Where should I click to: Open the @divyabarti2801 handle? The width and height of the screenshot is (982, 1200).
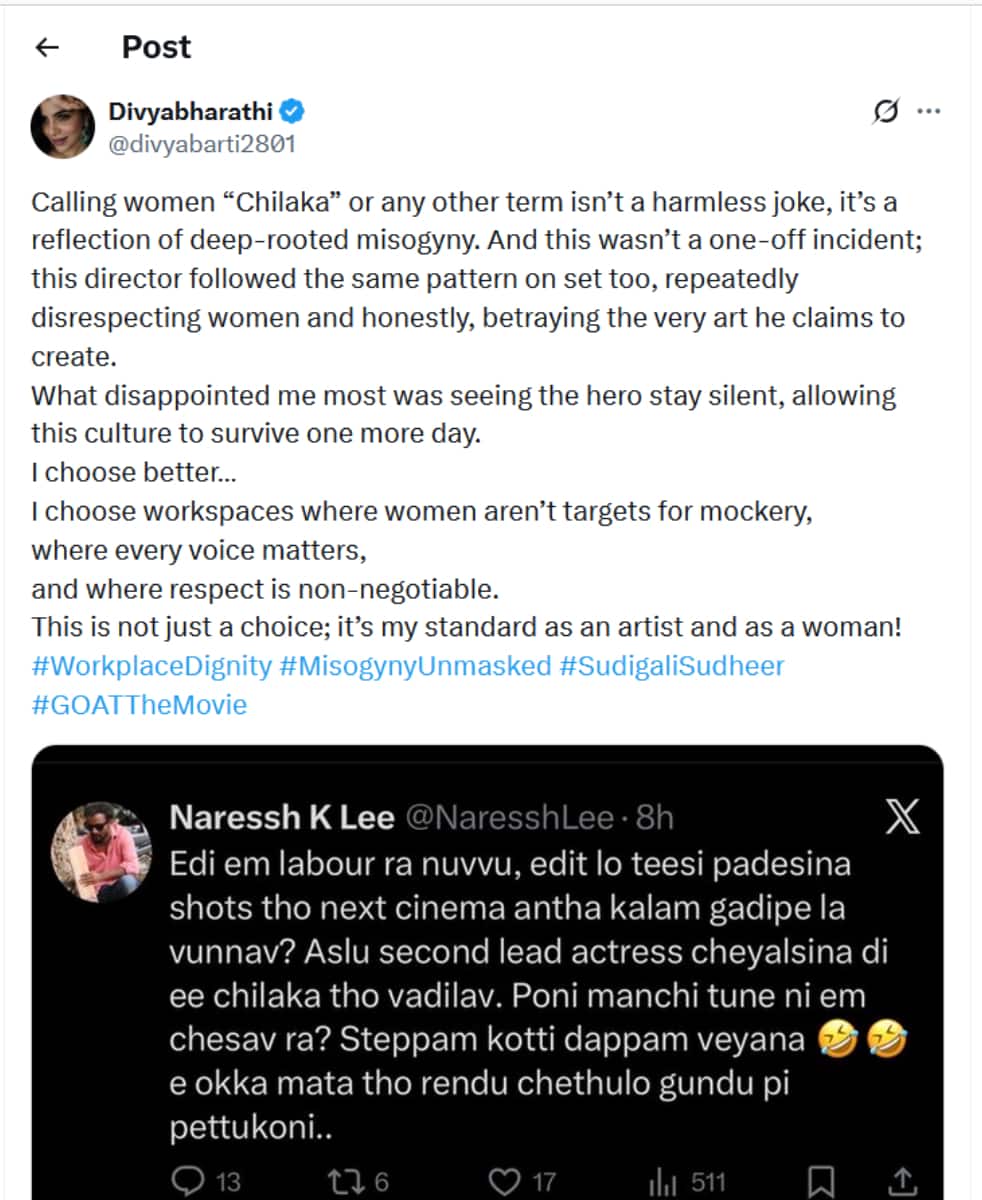[x=202, y=143]
